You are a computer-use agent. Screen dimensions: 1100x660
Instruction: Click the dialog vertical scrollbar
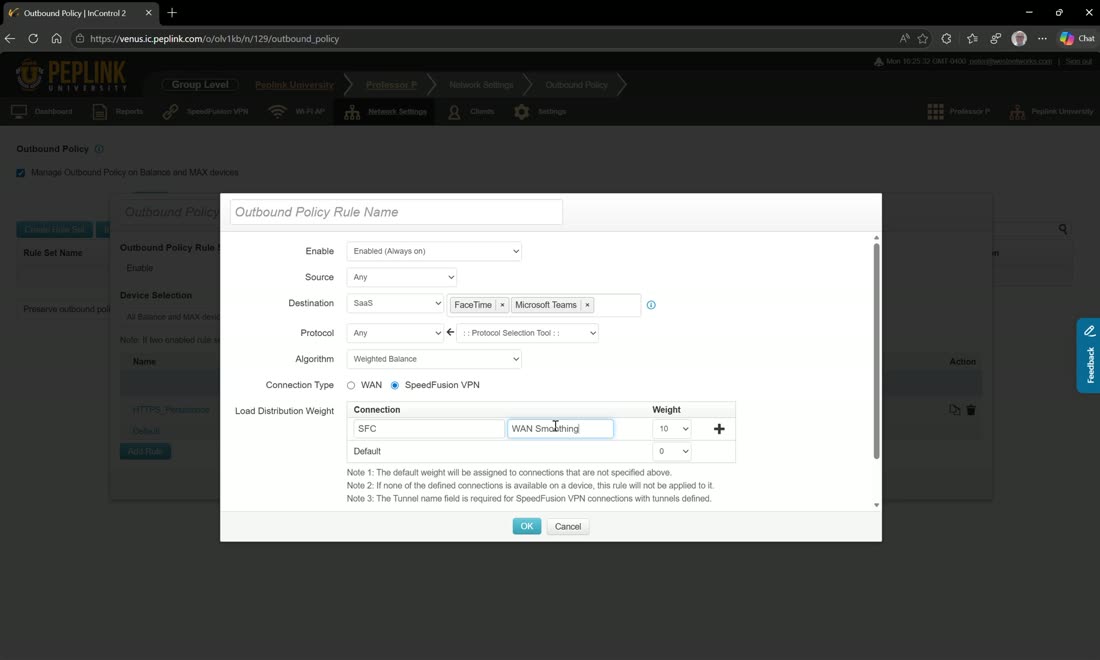point(876,351)
